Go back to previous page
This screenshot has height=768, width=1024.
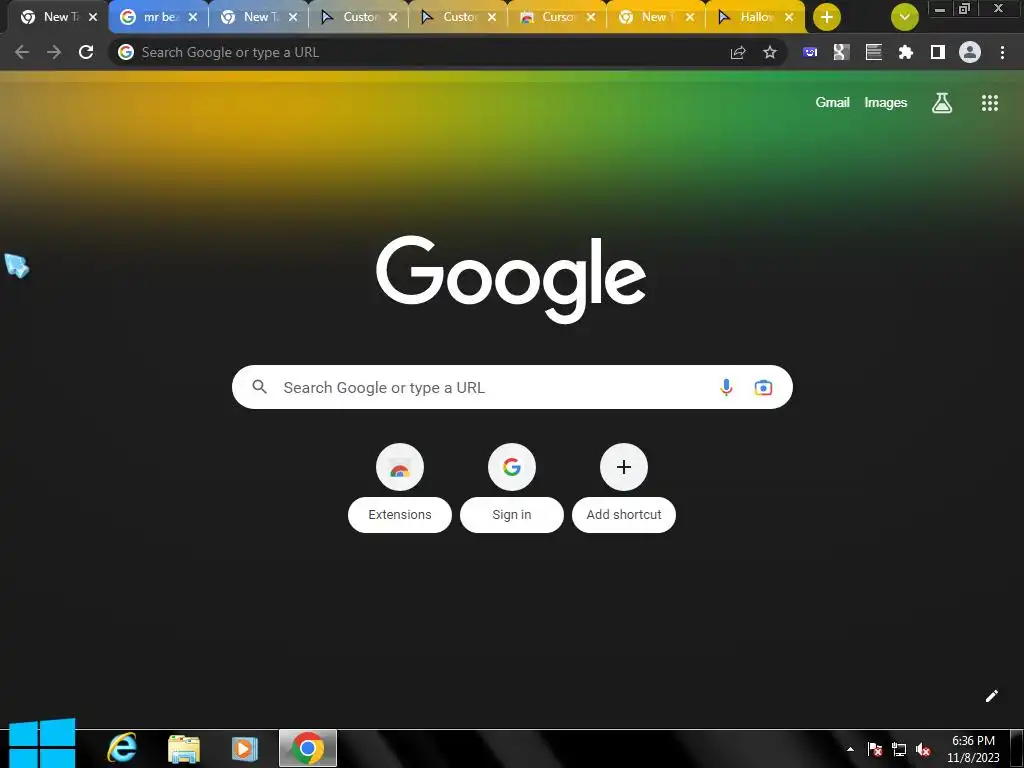[x=22, y=52]
